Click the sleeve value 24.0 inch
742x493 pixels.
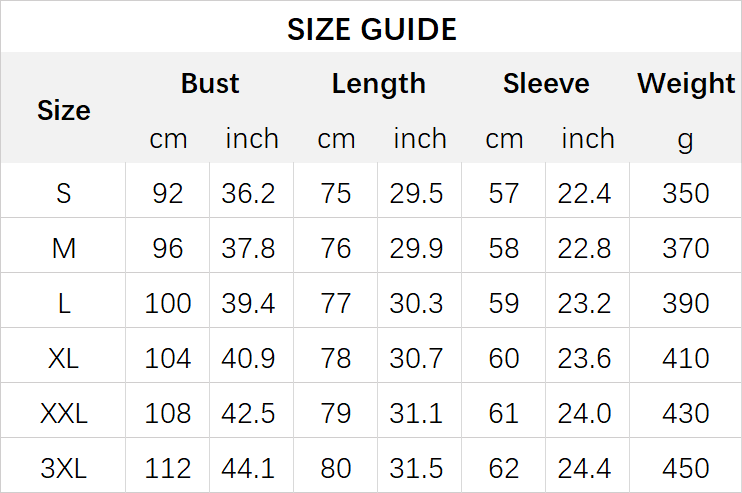[585, 413]
